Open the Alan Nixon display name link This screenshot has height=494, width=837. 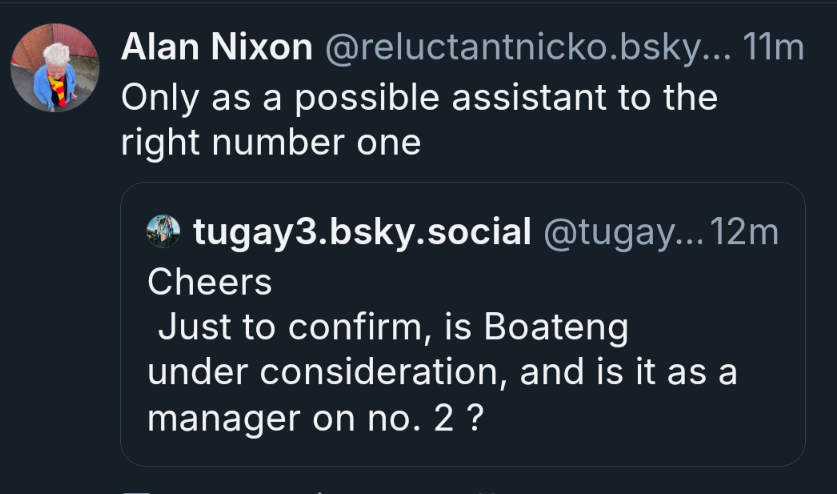pos(217,48)
